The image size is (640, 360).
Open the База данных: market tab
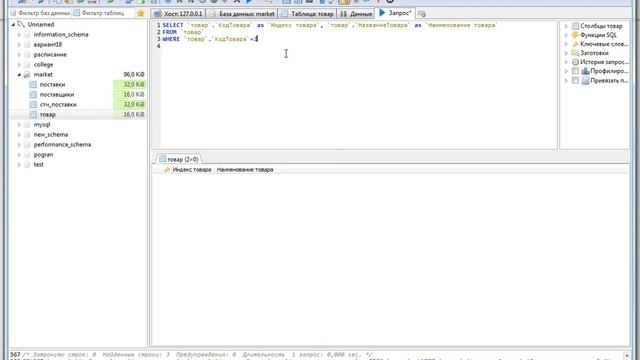(x=242, y=14)
